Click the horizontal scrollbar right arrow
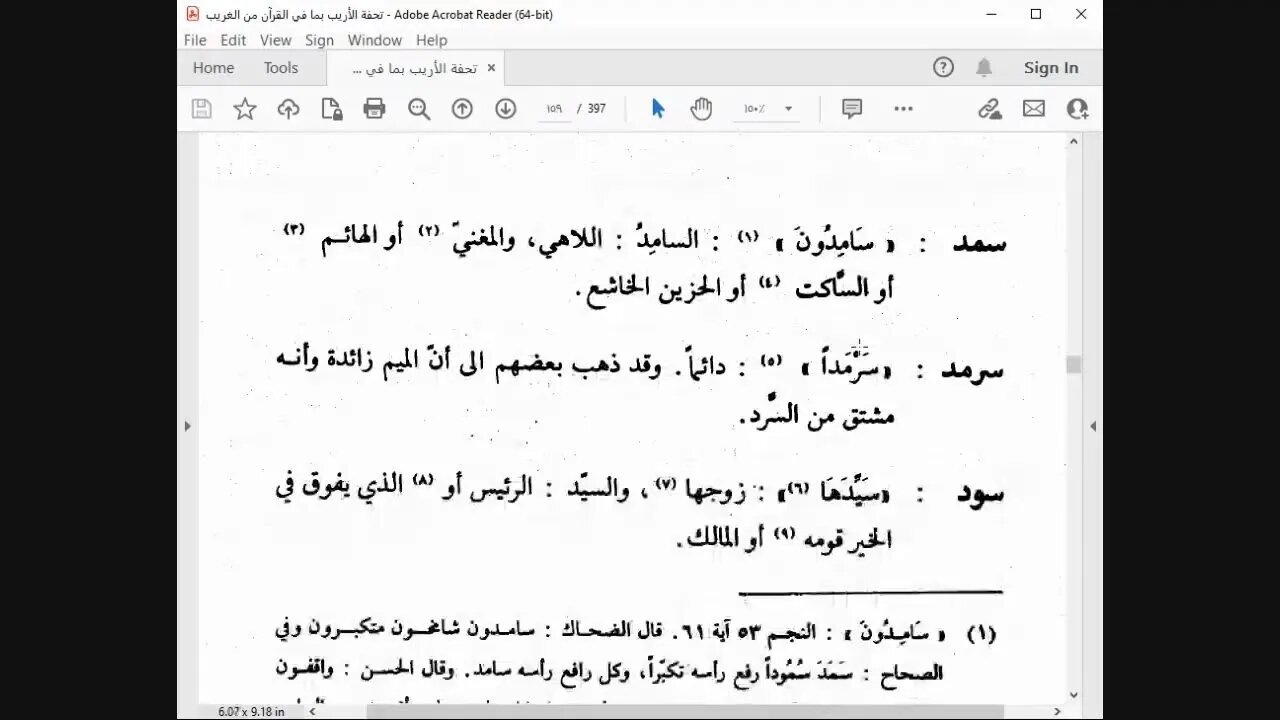Screen dimensions: 1280x720 (1059, 711)
